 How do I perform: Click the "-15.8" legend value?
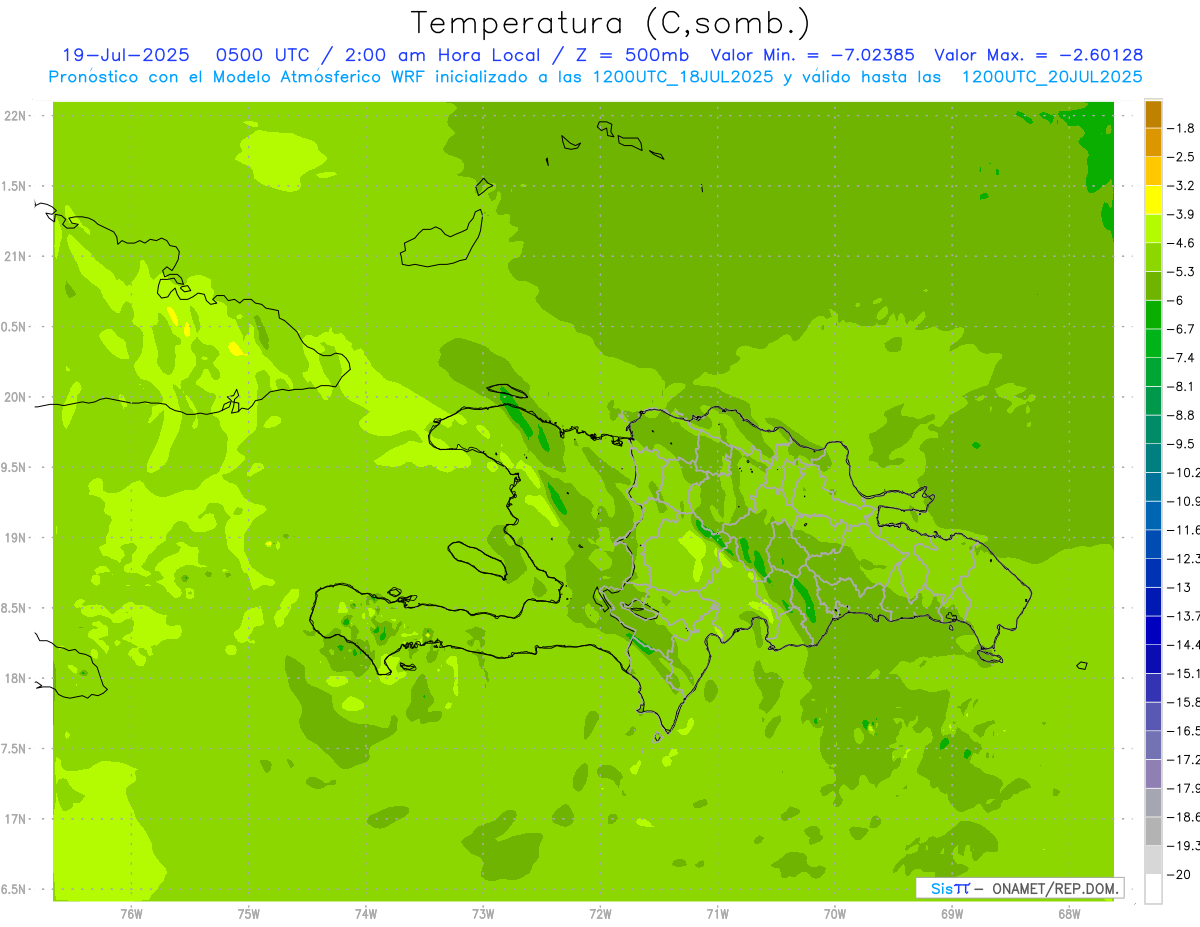click(x=1183, y=702)
